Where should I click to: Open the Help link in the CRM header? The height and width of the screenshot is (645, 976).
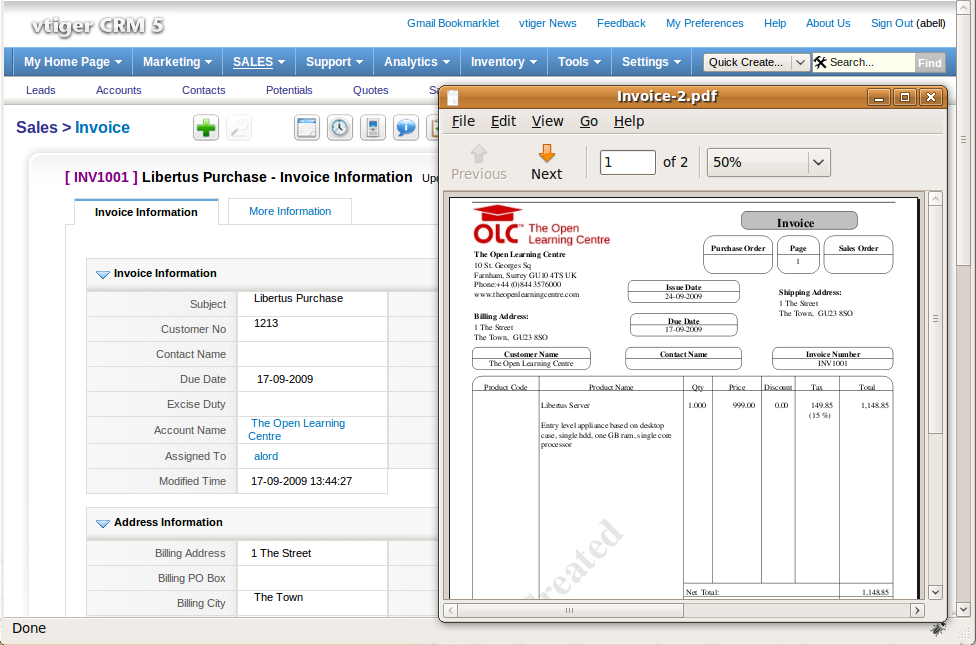[775, 23]
